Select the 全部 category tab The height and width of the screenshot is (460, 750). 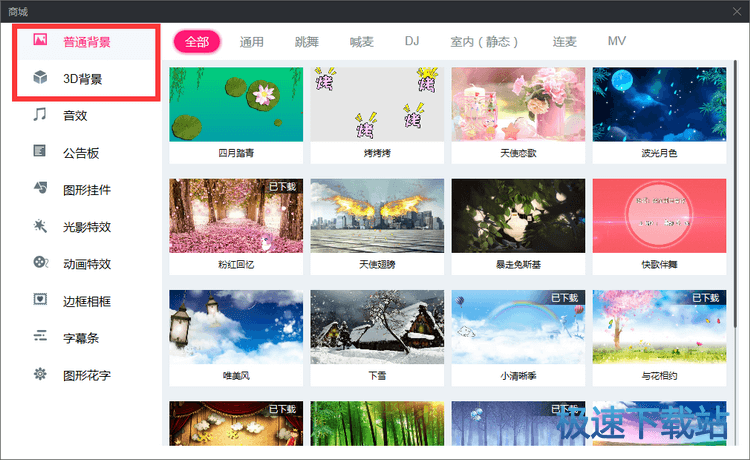pyautogui.click(x=197, y=42)
